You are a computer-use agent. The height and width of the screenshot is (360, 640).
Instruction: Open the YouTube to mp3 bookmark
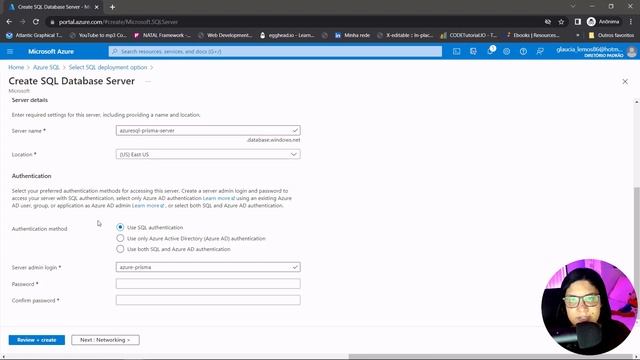pos(98,36)
